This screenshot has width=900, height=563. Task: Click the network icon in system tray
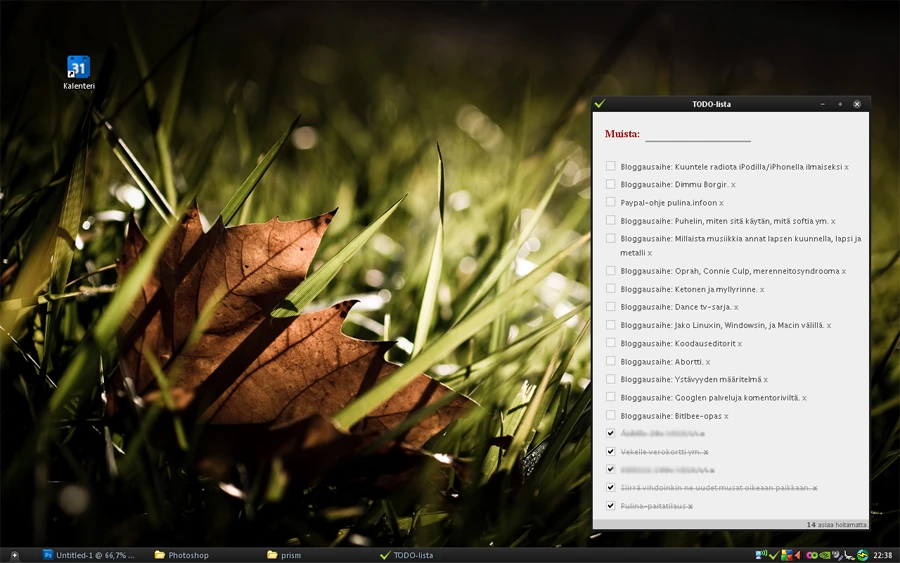click(x=760, y=555)
